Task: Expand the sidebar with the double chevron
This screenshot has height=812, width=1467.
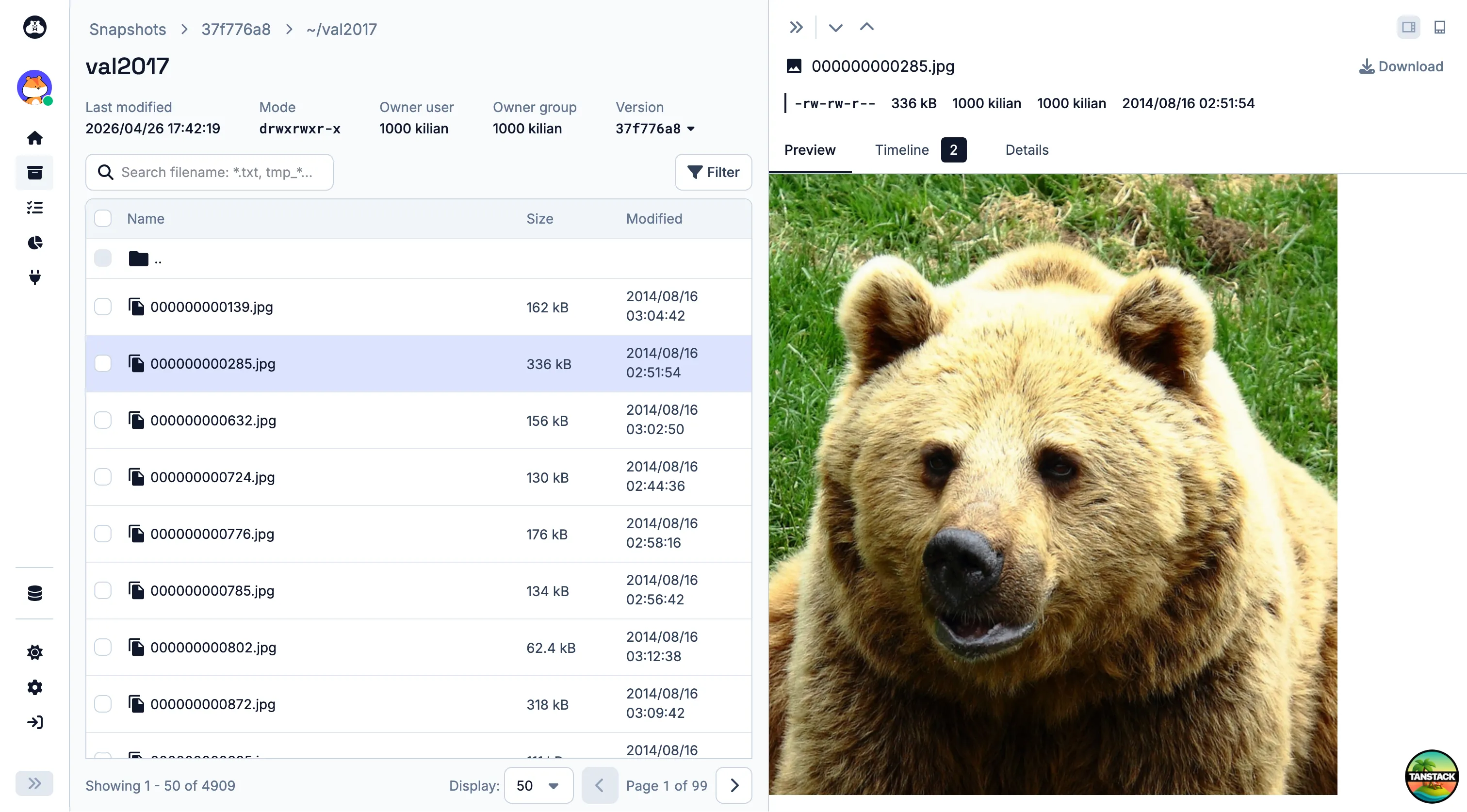Action: 35,783
